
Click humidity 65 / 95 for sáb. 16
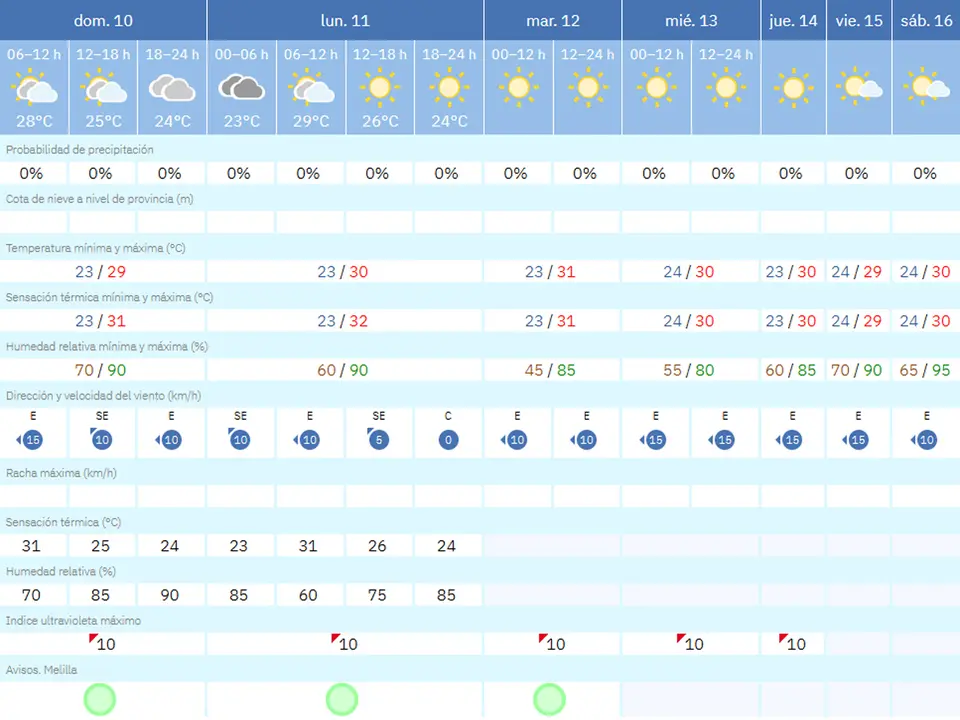[x=924, y=370]
